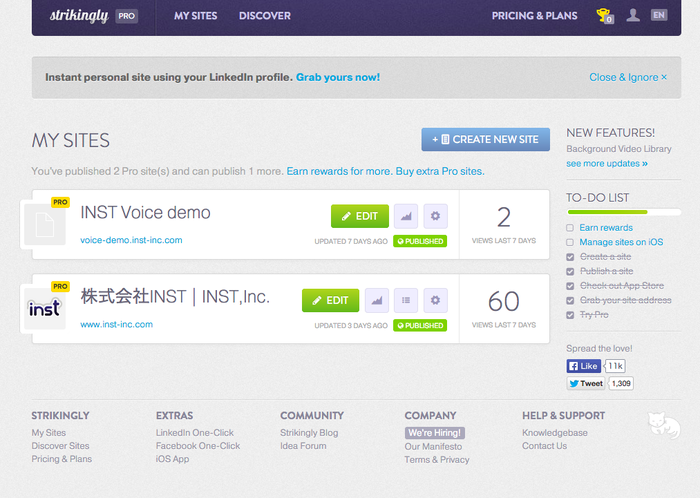
Task: Click the Grab yours now! link
Action: click(x=338, y=77)
